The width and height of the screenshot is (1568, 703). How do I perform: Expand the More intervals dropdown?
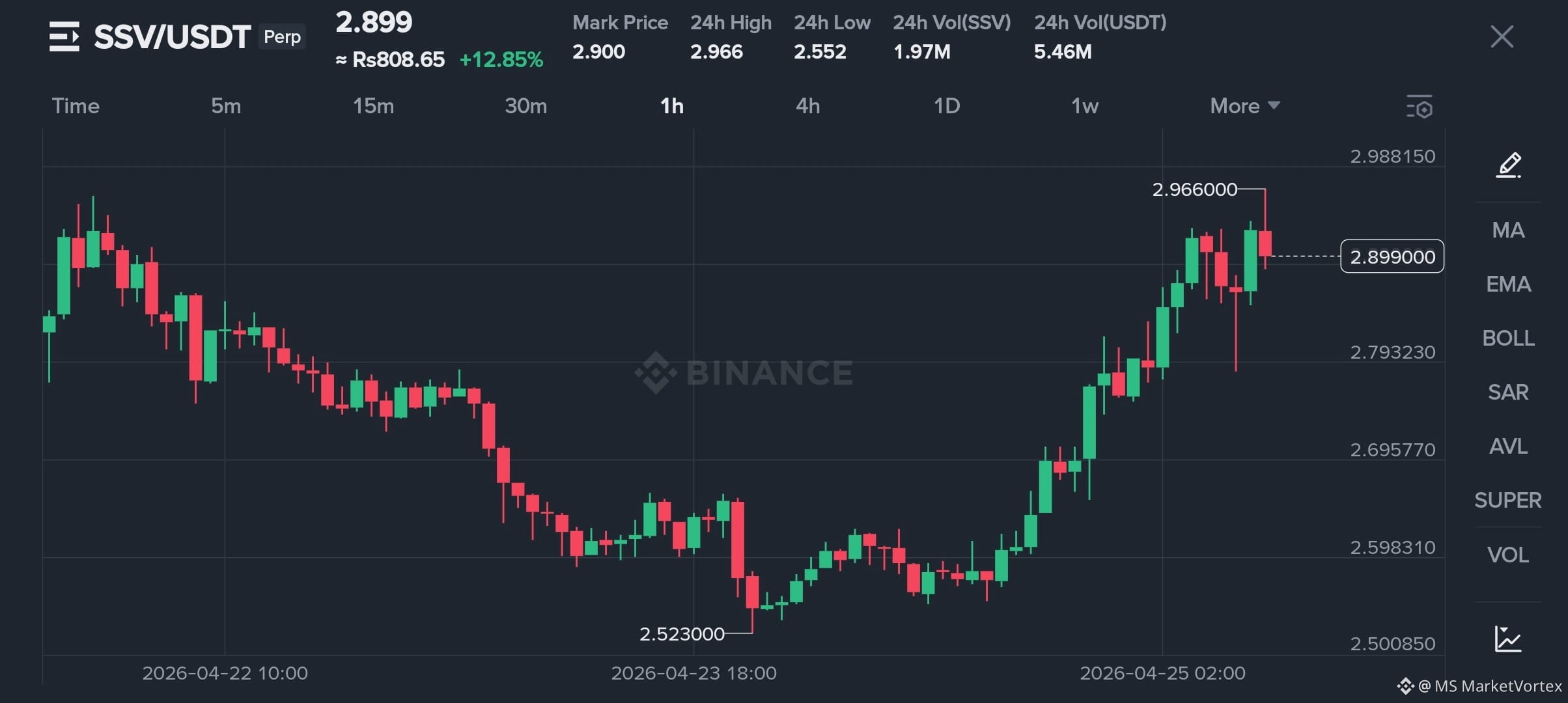[1245, 105]
